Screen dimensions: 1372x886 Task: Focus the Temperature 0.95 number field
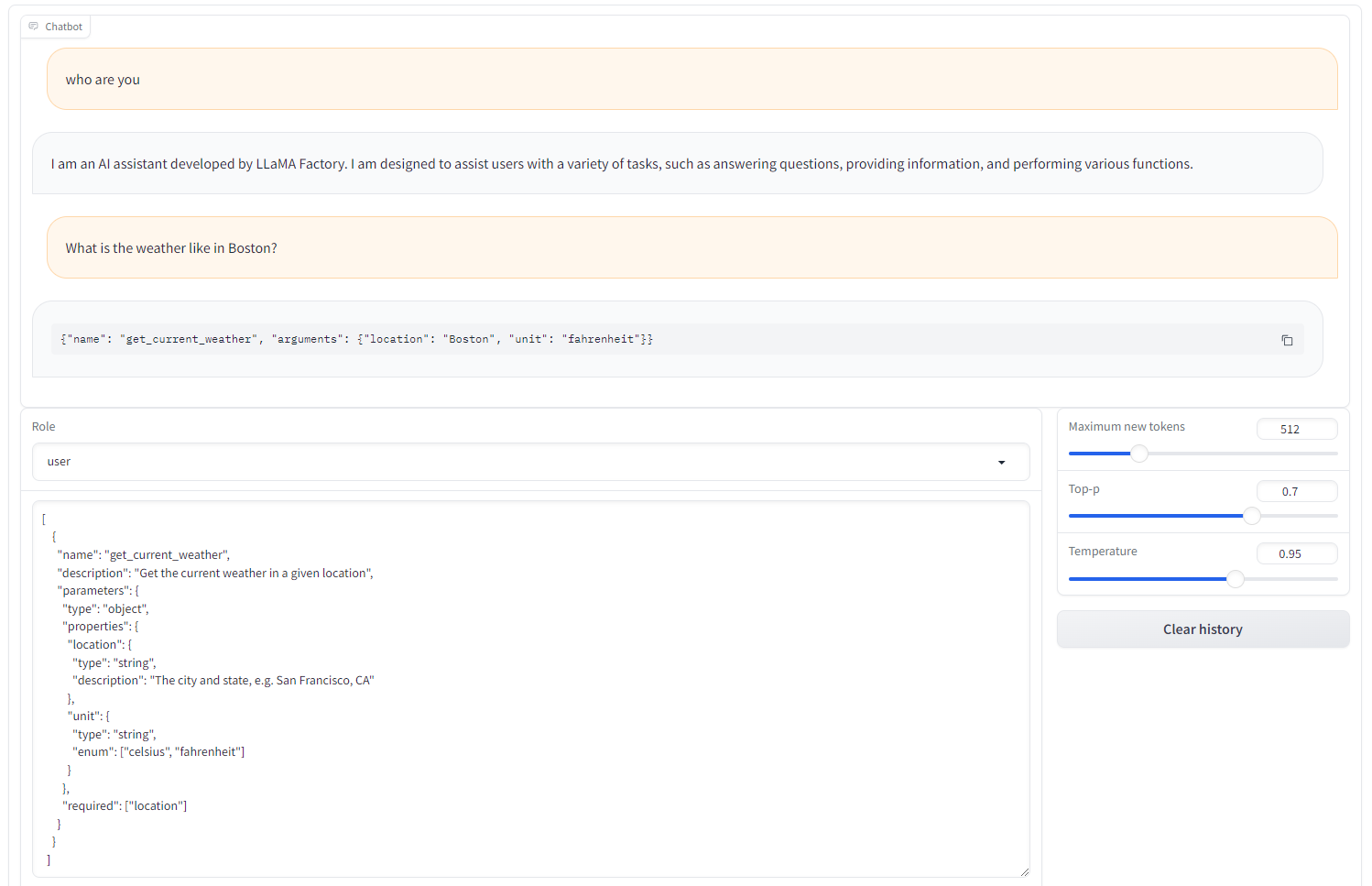coord(1296,554)
